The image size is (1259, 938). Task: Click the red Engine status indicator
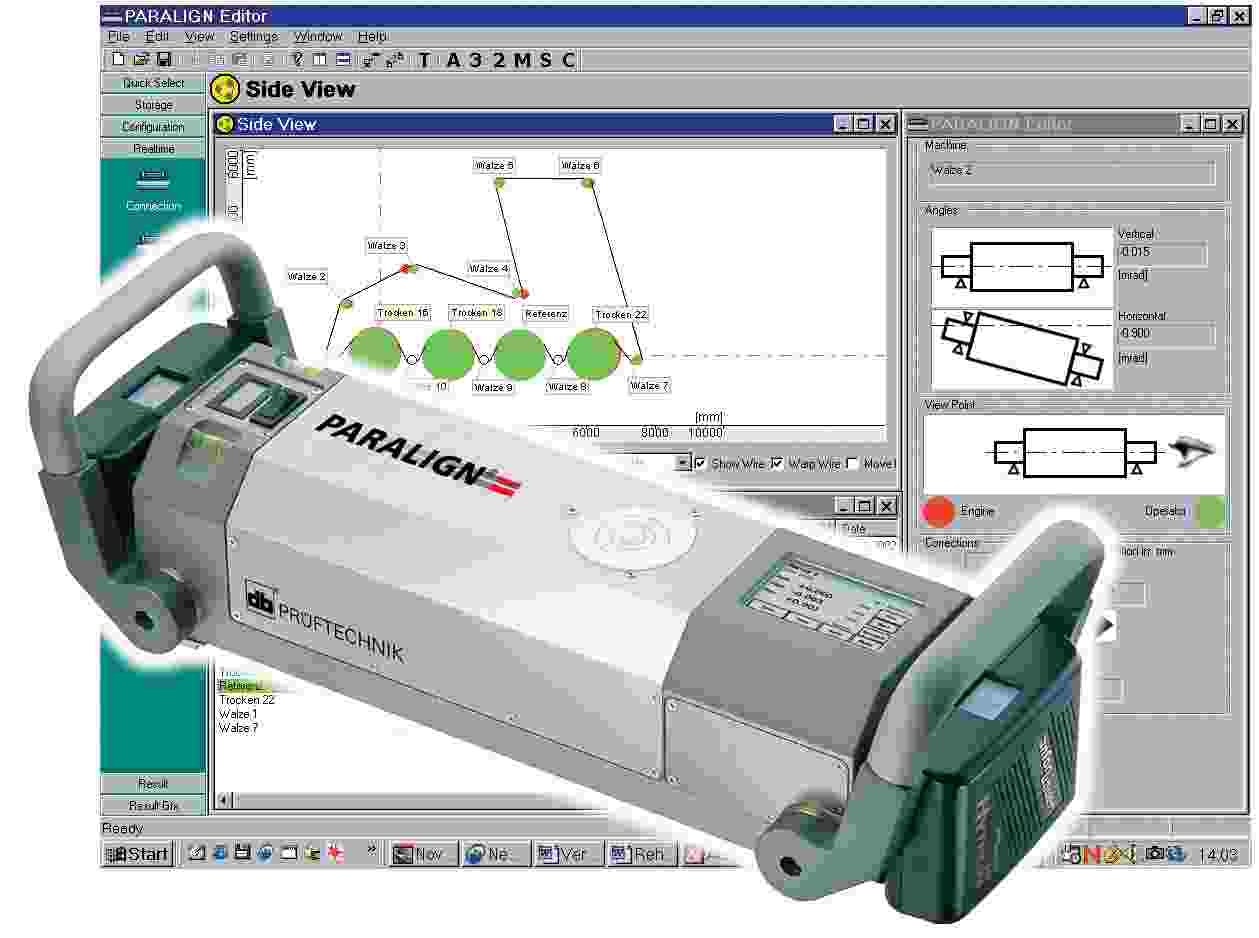coord(937,511)
